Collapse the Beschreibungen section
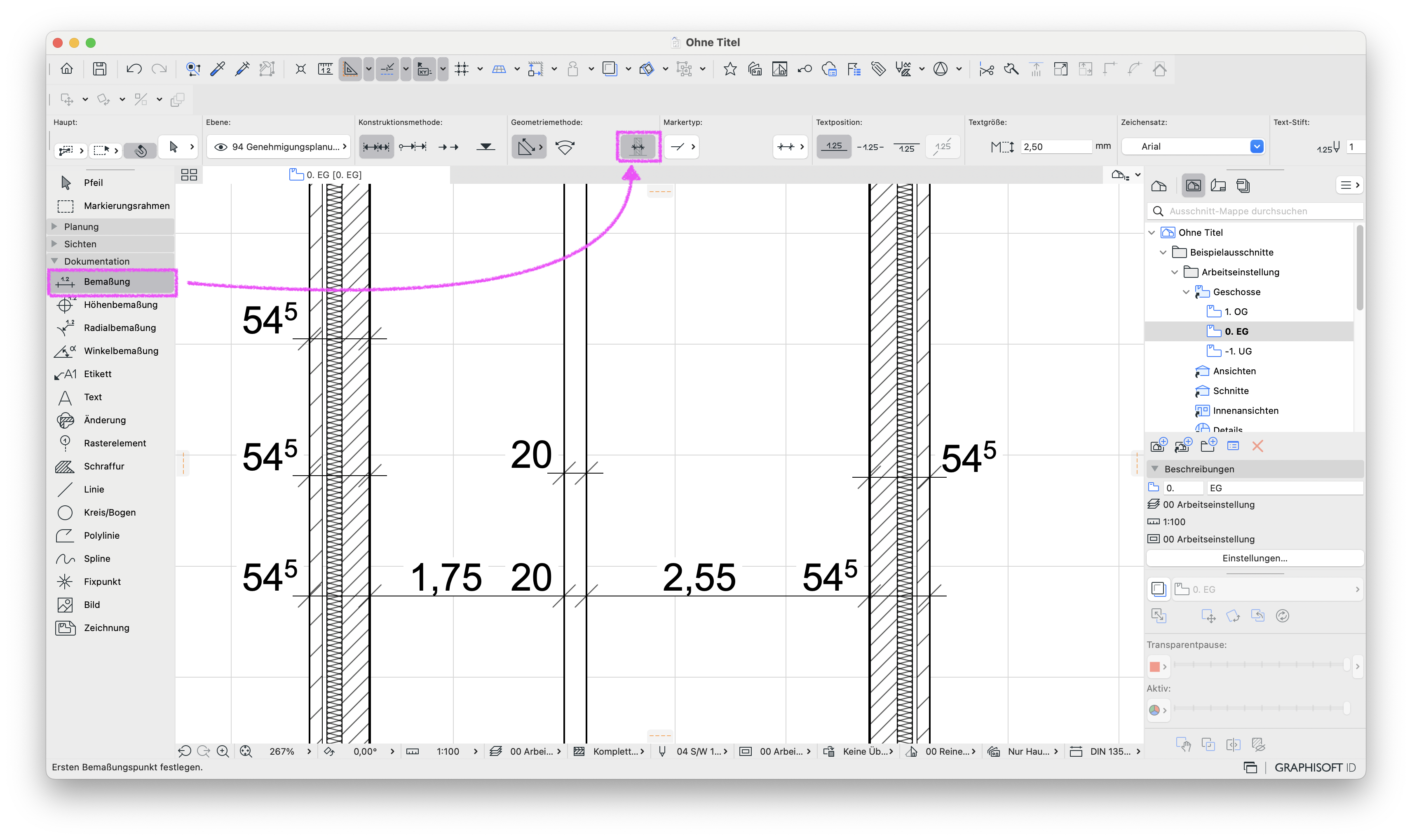 click(x=1154, y=469)
